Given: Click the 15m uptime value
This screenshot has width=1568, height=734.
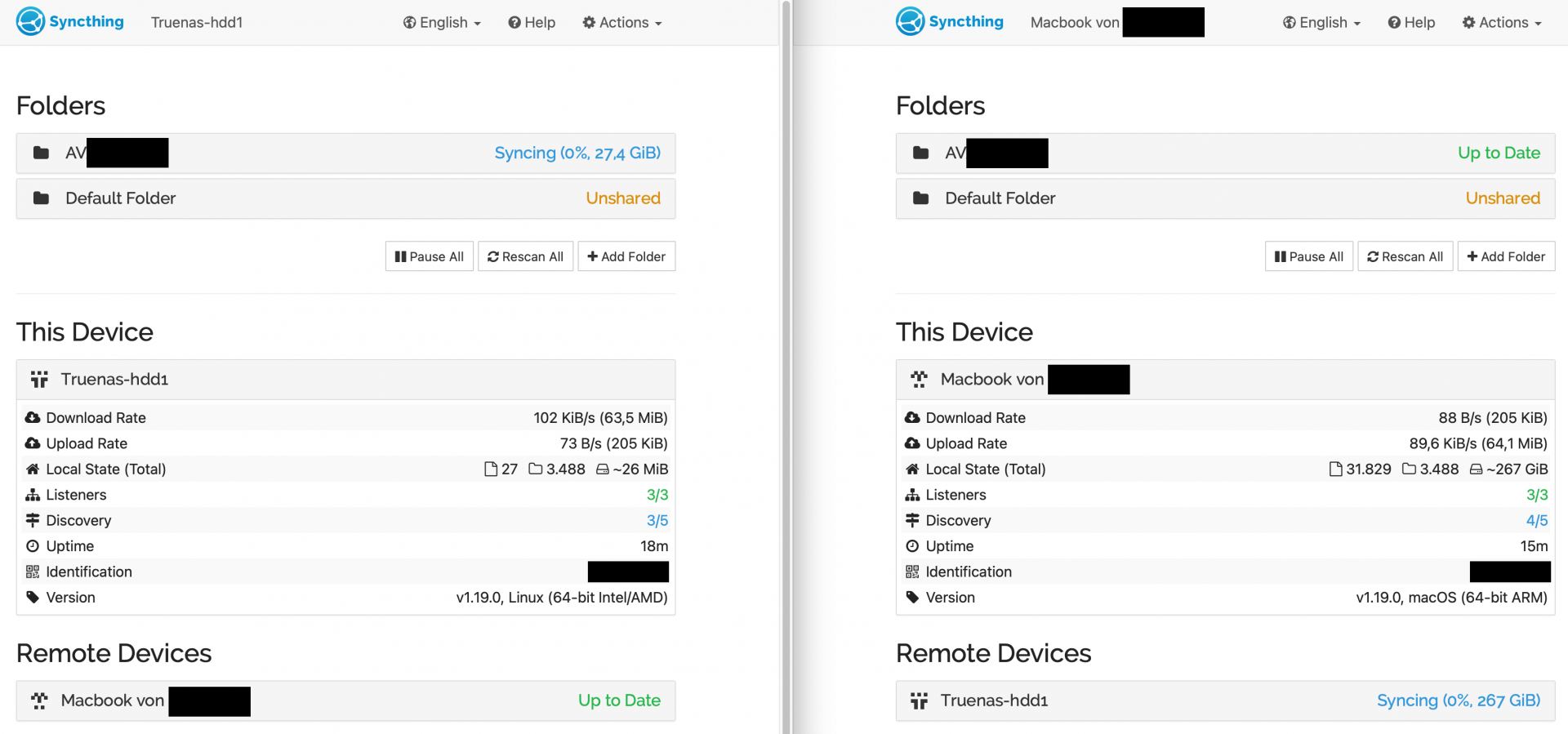Looking at the screenshot, I should pos(1534,546).
